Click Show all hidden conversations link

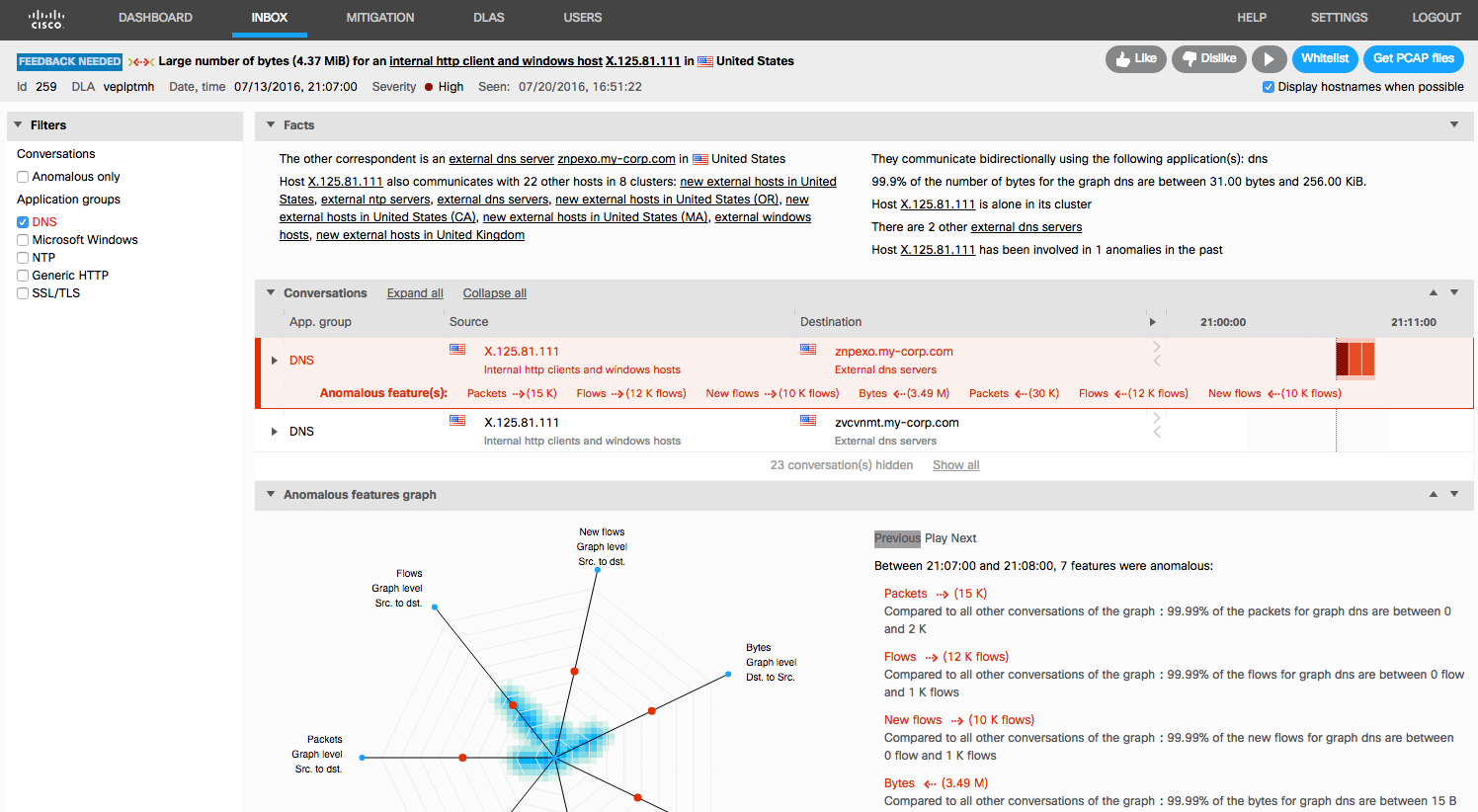coord(955,465)
